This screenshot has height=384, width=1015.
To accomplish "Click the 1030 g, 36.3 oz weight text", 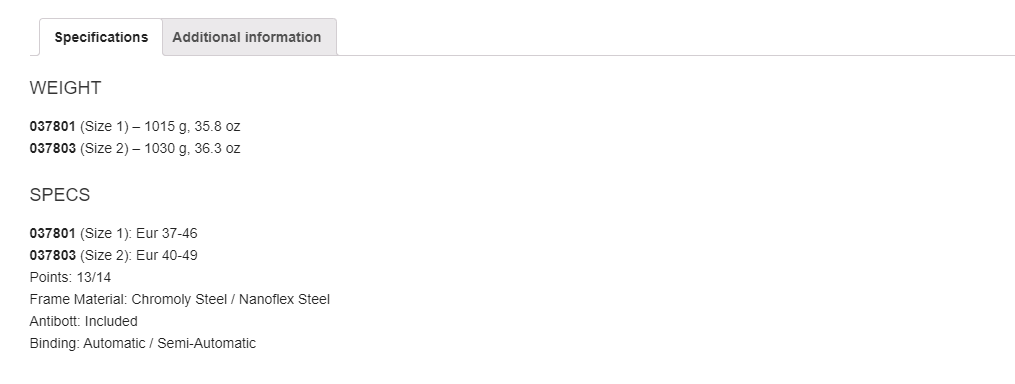I will 192,148.
